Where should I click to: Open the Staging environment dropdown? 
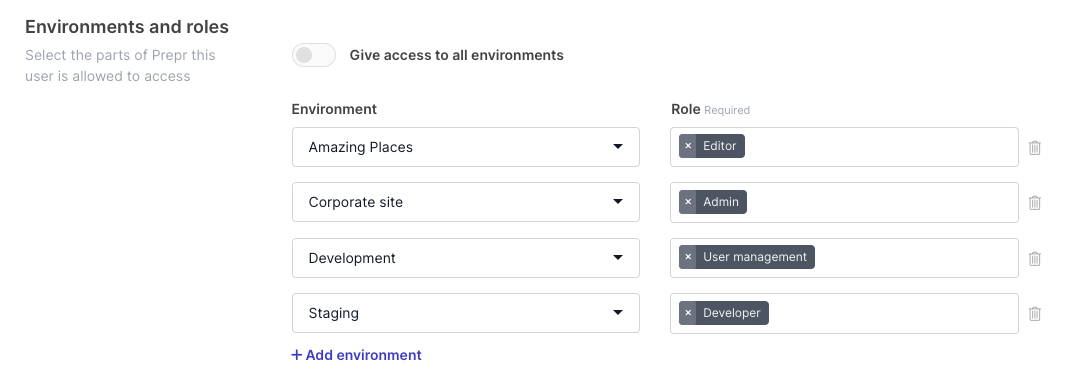(465, 313)
